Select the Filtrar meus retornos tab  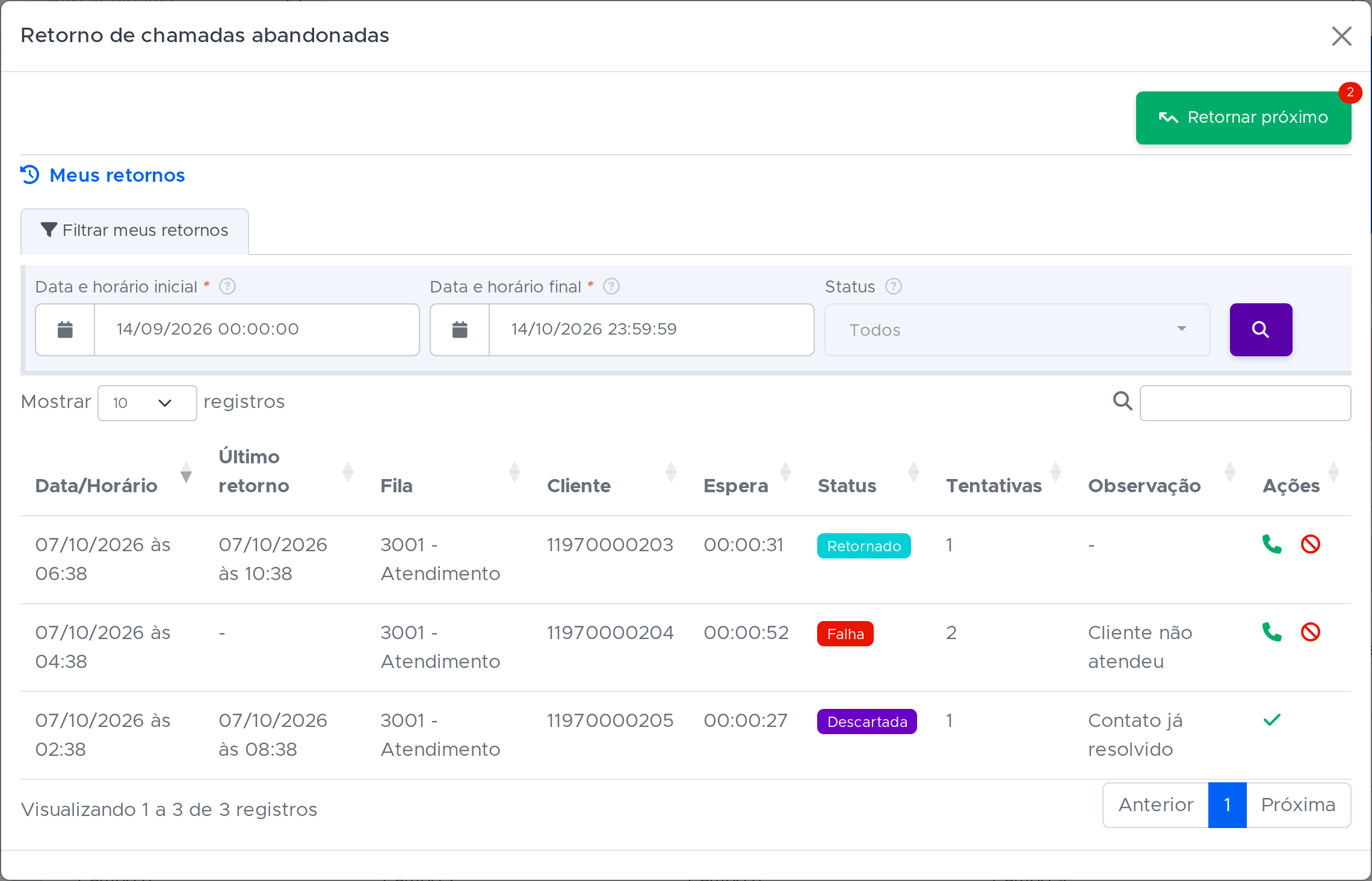tap(135, 231)
